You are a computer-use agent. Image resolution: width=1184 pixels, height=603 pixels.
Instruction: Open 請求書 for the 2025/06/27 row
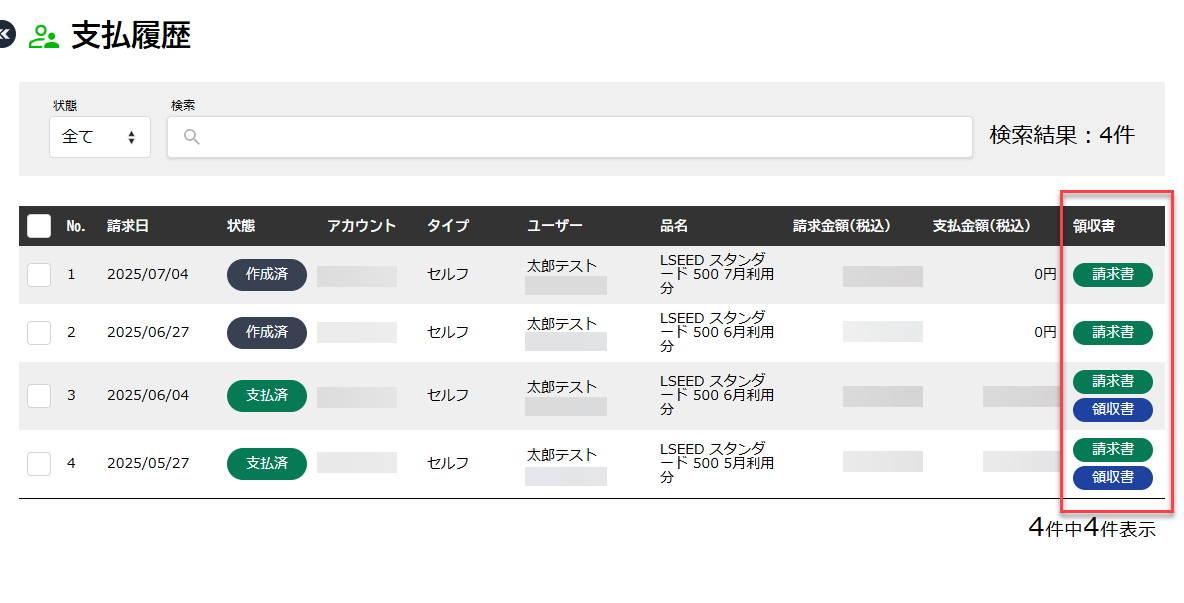(x=1112, y=332)
